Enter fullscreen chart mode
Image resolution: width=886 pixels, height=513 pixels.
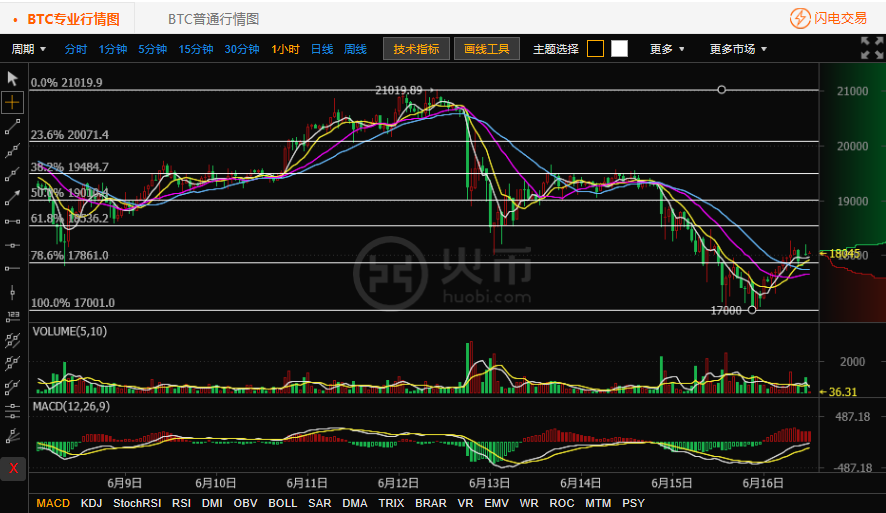tap(871, 48)
